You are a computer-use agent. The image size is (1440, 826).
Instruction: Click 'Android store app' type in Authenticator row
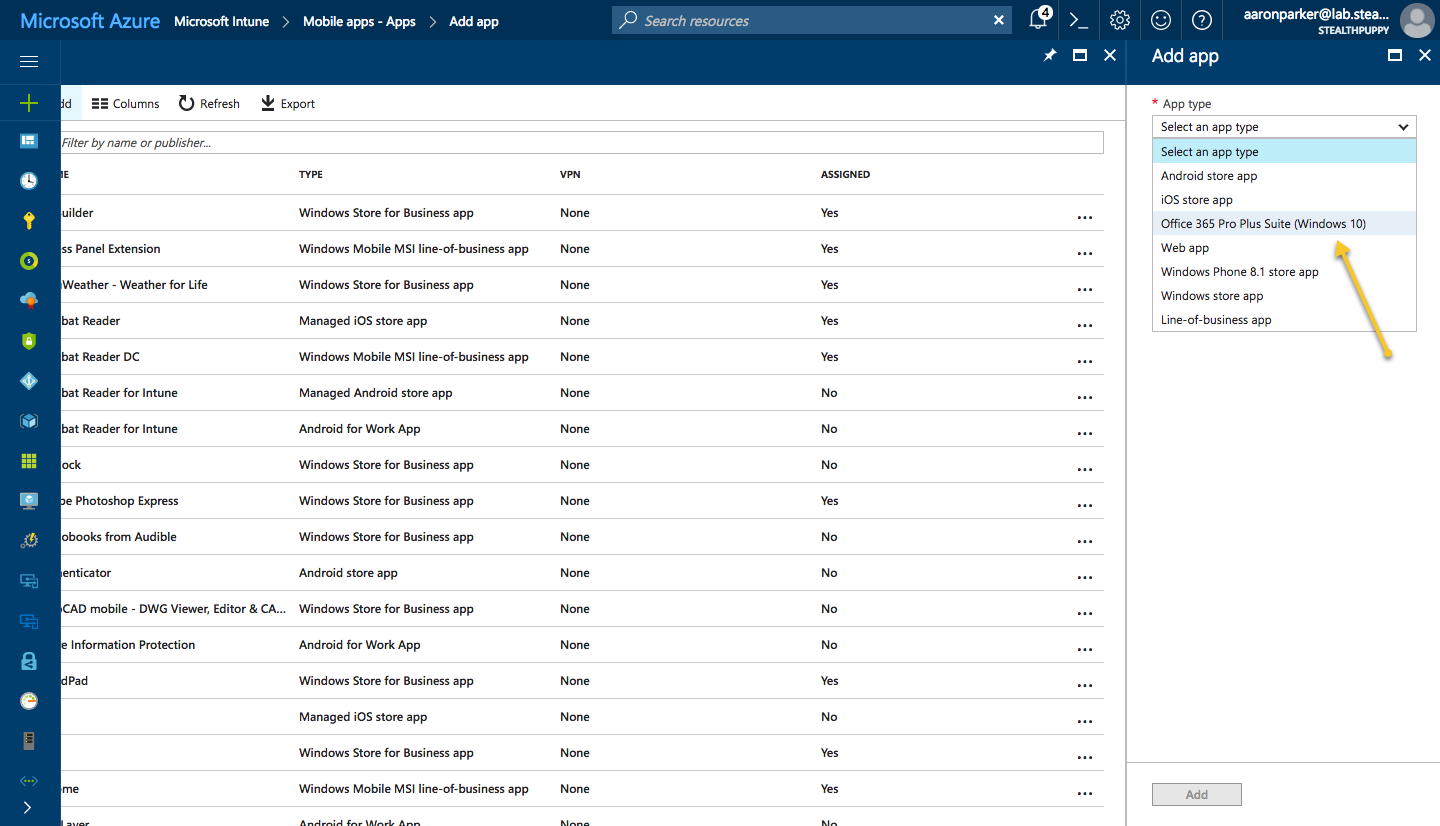(x=348, y=573)
